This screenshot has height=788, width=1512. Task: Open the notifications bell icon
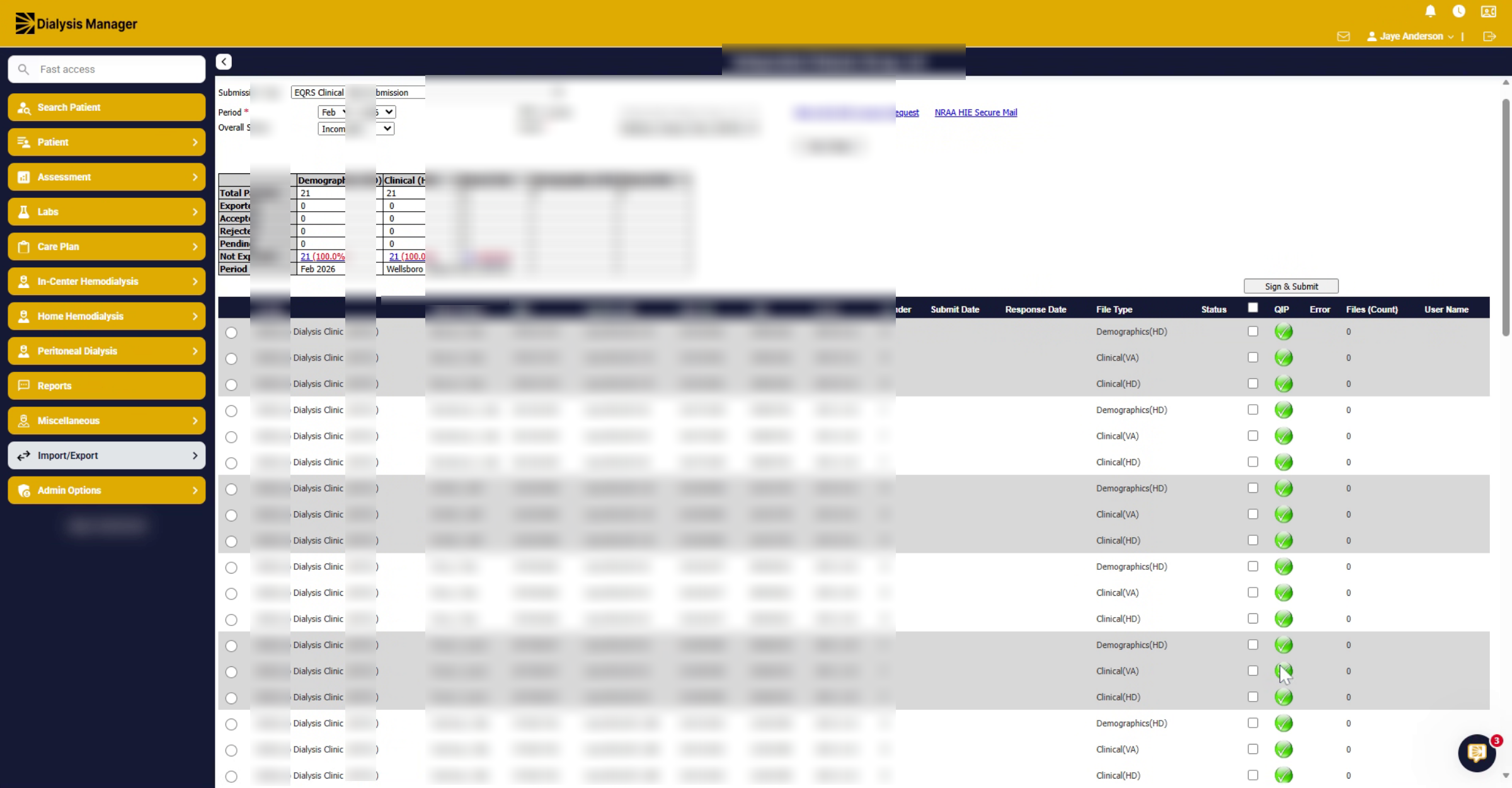tap(1430, 11)
